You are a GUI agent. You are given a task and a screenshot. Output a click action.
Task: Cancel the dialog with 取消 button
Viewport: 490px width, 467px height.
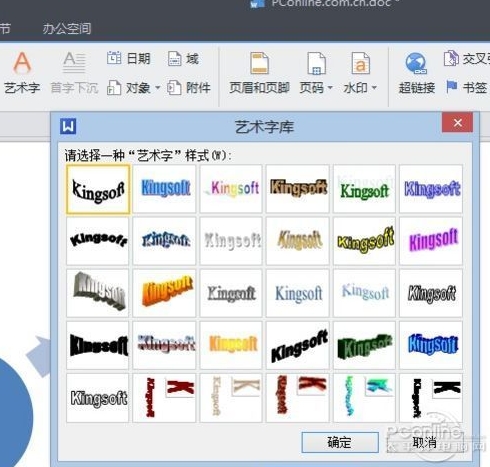[425, 442]
